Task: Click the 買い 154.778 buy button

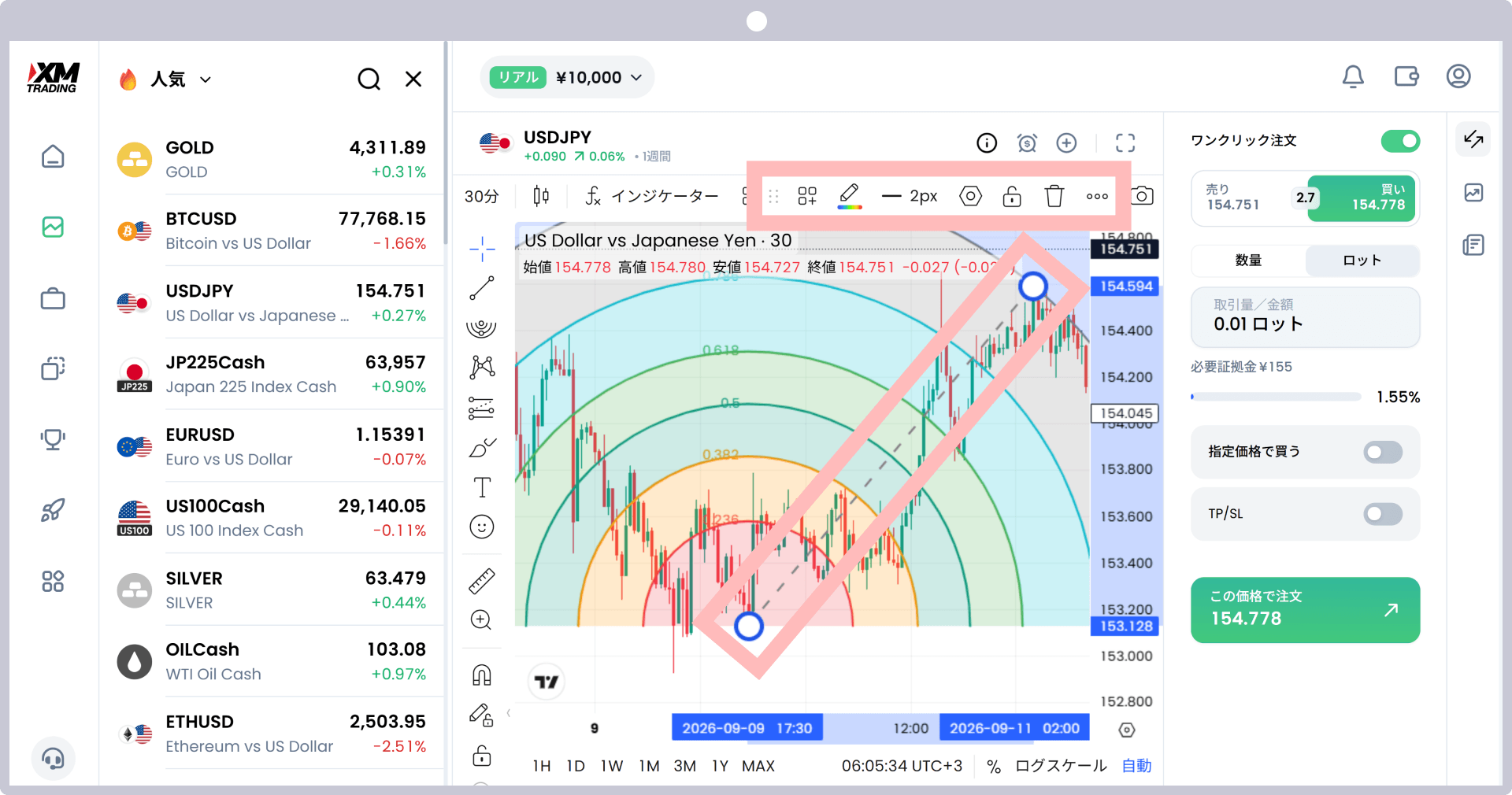Action: coord(1363,198)
